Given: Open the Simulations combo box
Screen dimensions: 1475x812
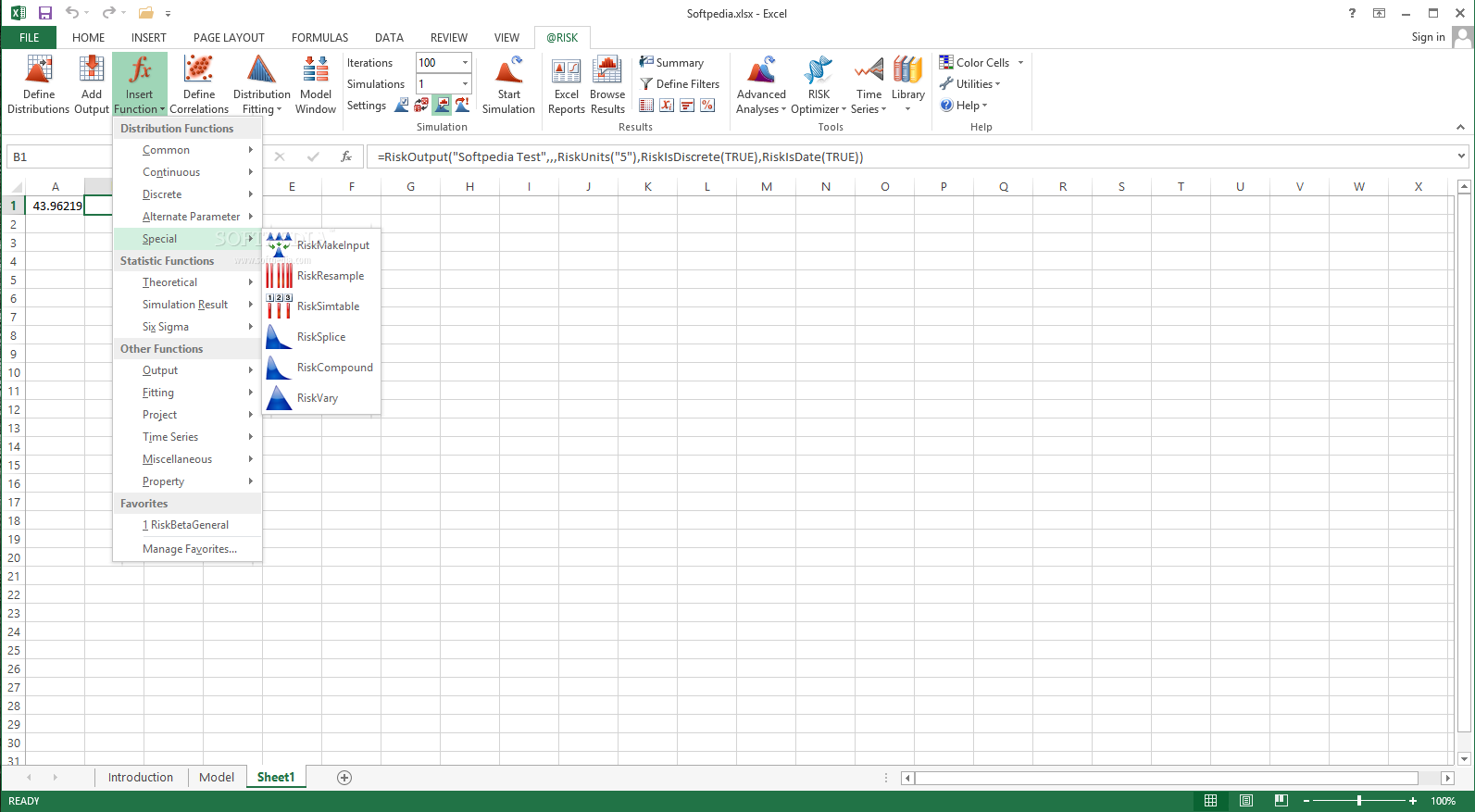Looking at the screenshot, I should [444, 84].
